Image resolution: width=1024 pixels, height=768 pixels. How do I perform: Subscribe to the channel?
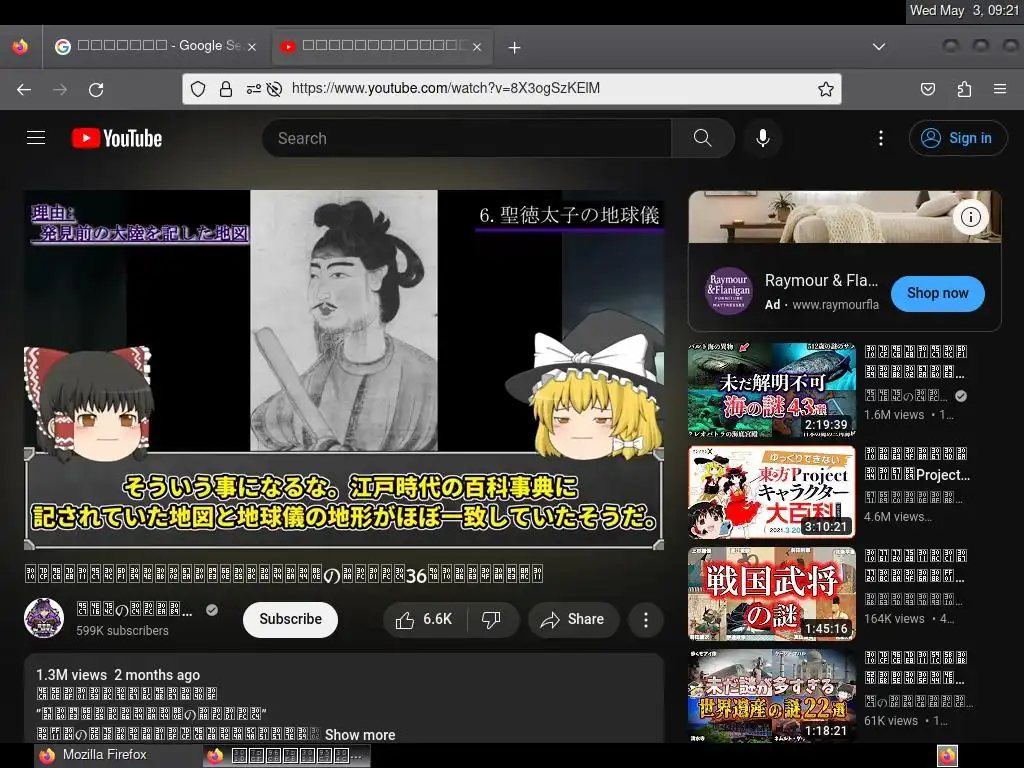pos(290,619)
